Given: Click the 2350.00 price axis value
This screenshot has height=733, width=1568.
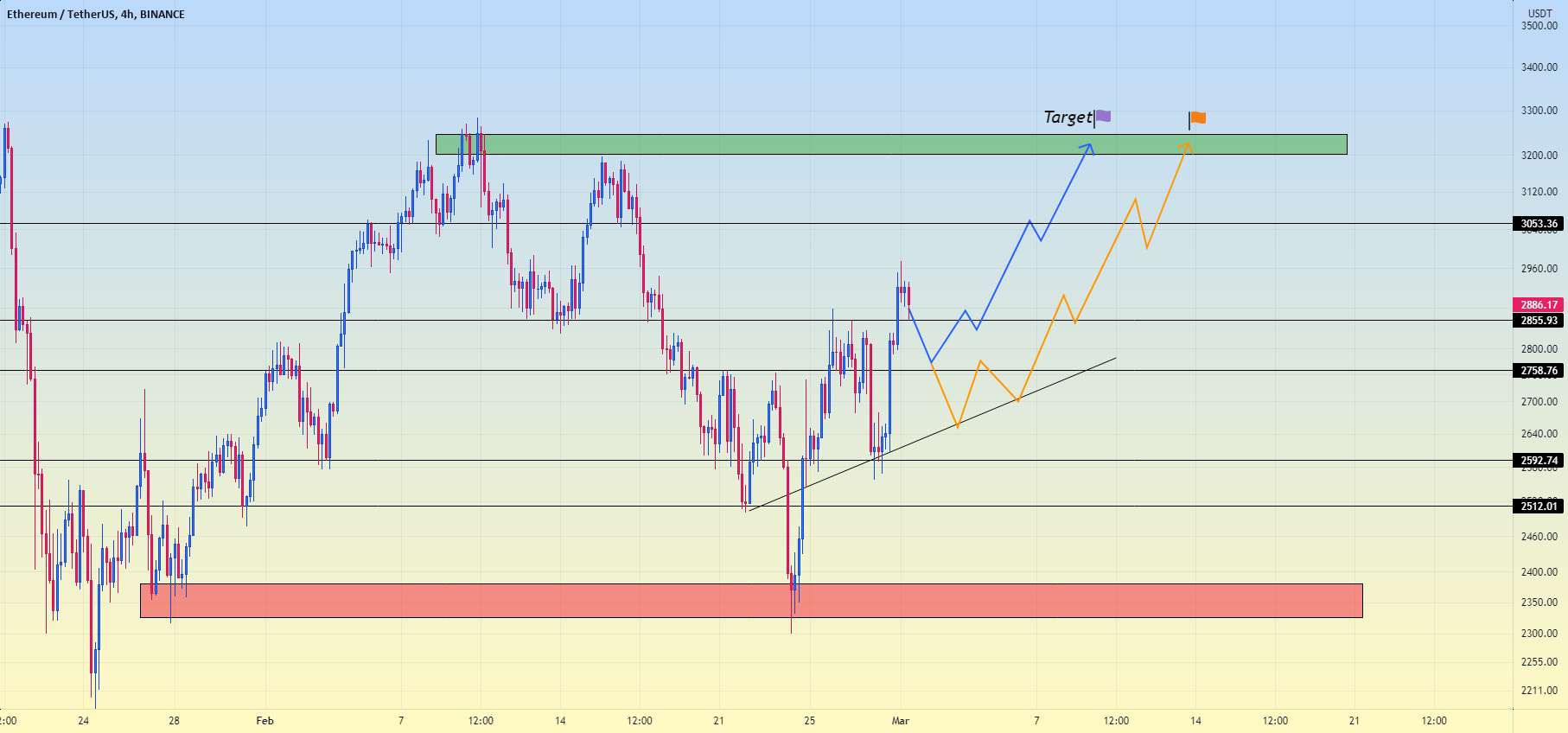Looking at the screenshot, I should (x=1539, y=602).
